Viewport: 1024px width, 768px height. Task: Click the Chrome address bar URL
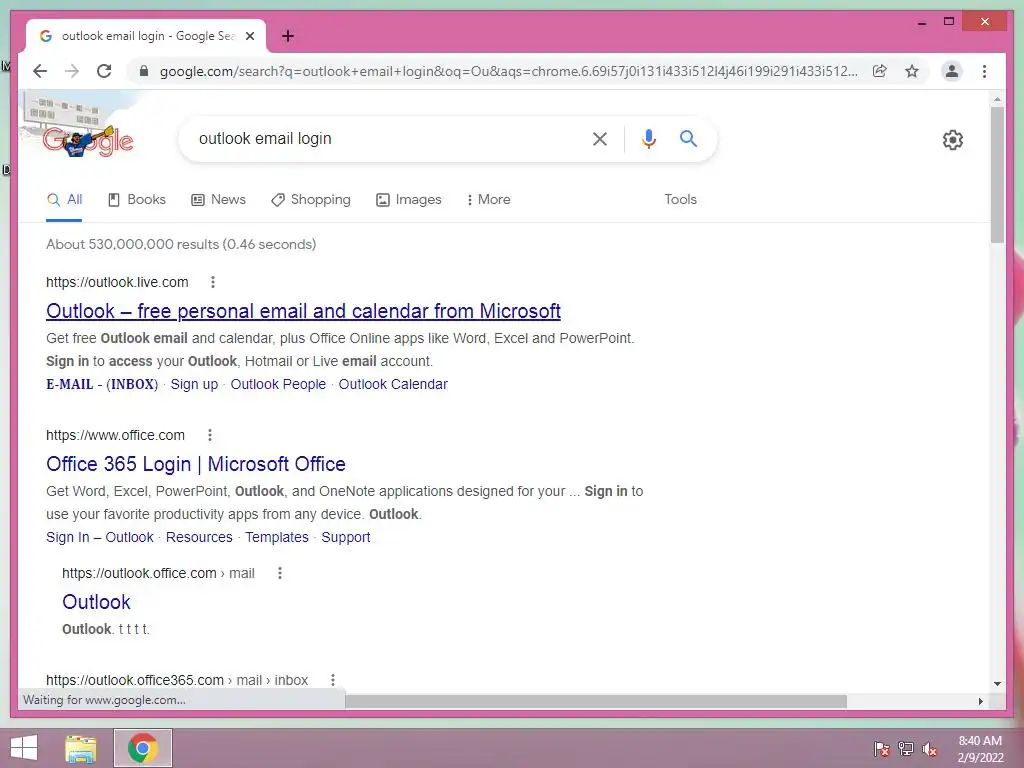coord(509,71)
